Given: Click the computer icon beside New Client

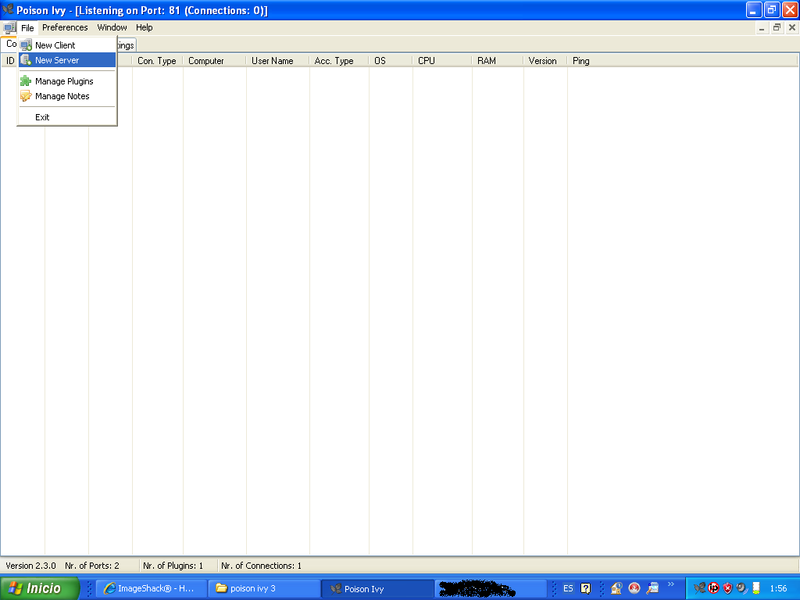Looking at the screenshot, I should (26, 45).
